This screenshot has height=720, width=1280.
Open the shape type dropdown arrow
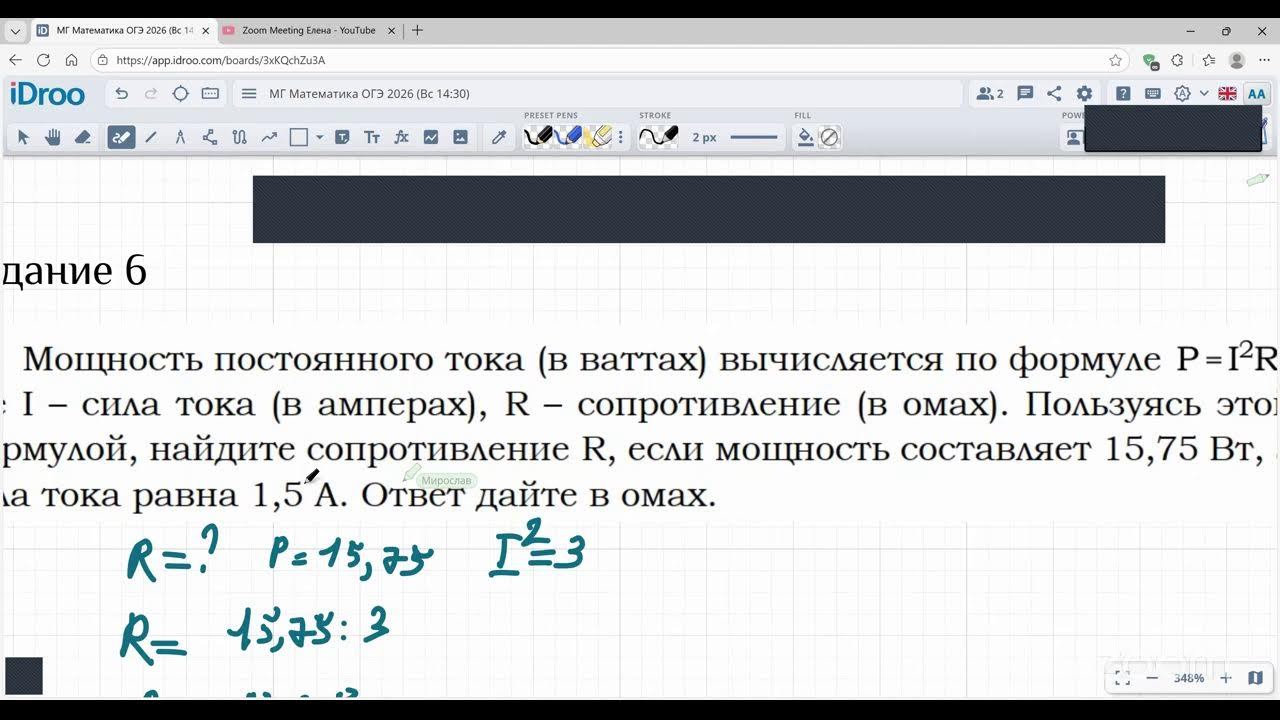click(x=320, y=137)
